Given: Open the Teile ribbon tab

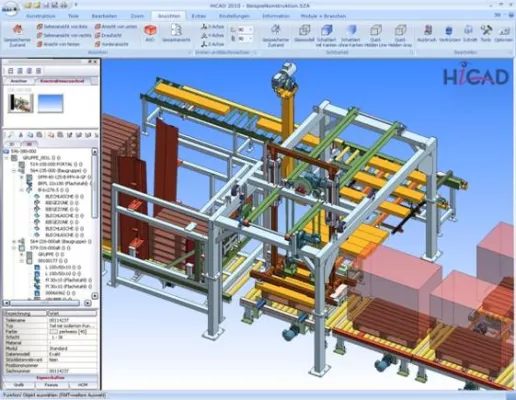Looking at the screenshot, I should pyautogui.click(x=73, y=16).
